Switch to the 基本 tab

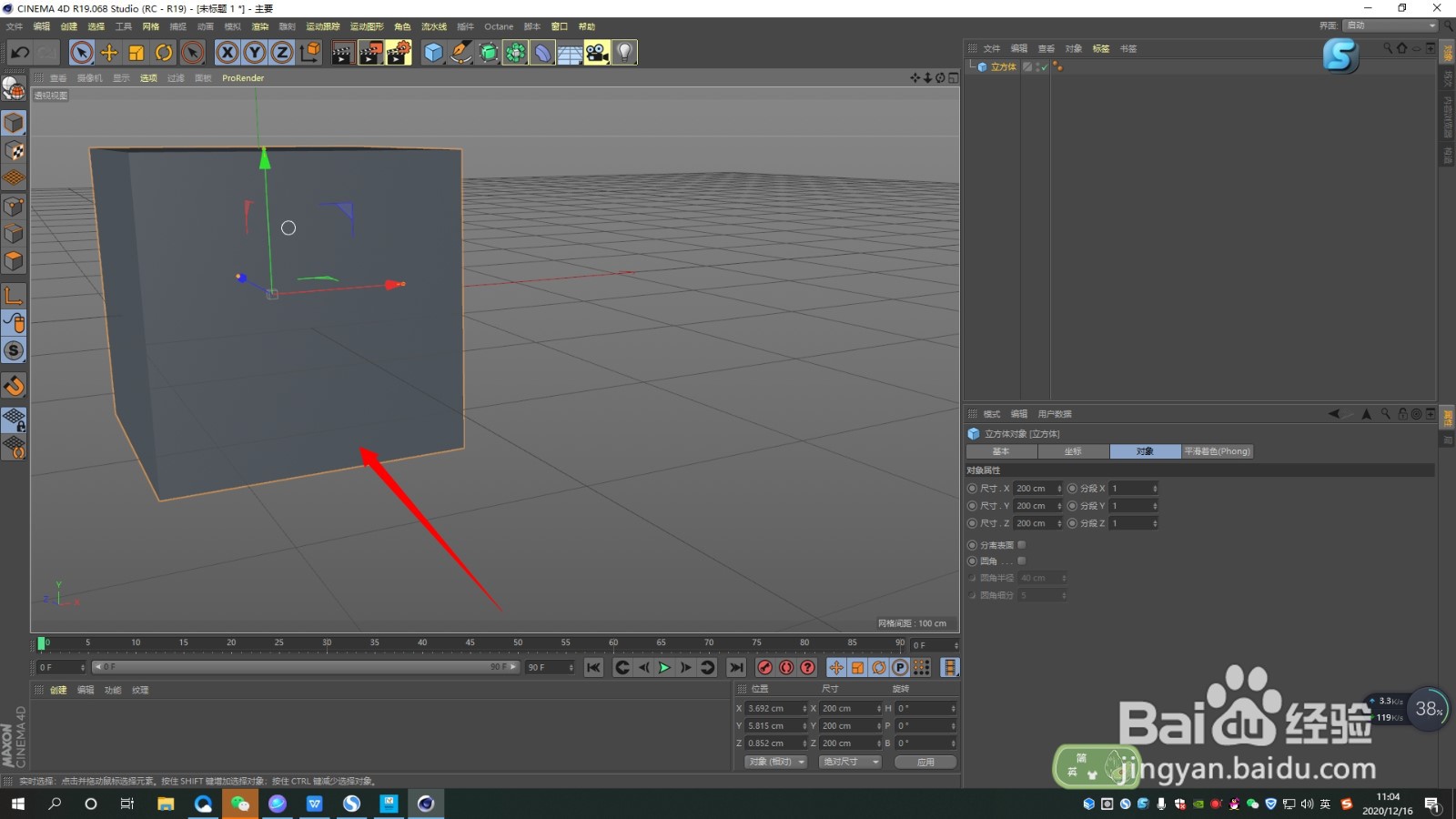point(1001,451)
